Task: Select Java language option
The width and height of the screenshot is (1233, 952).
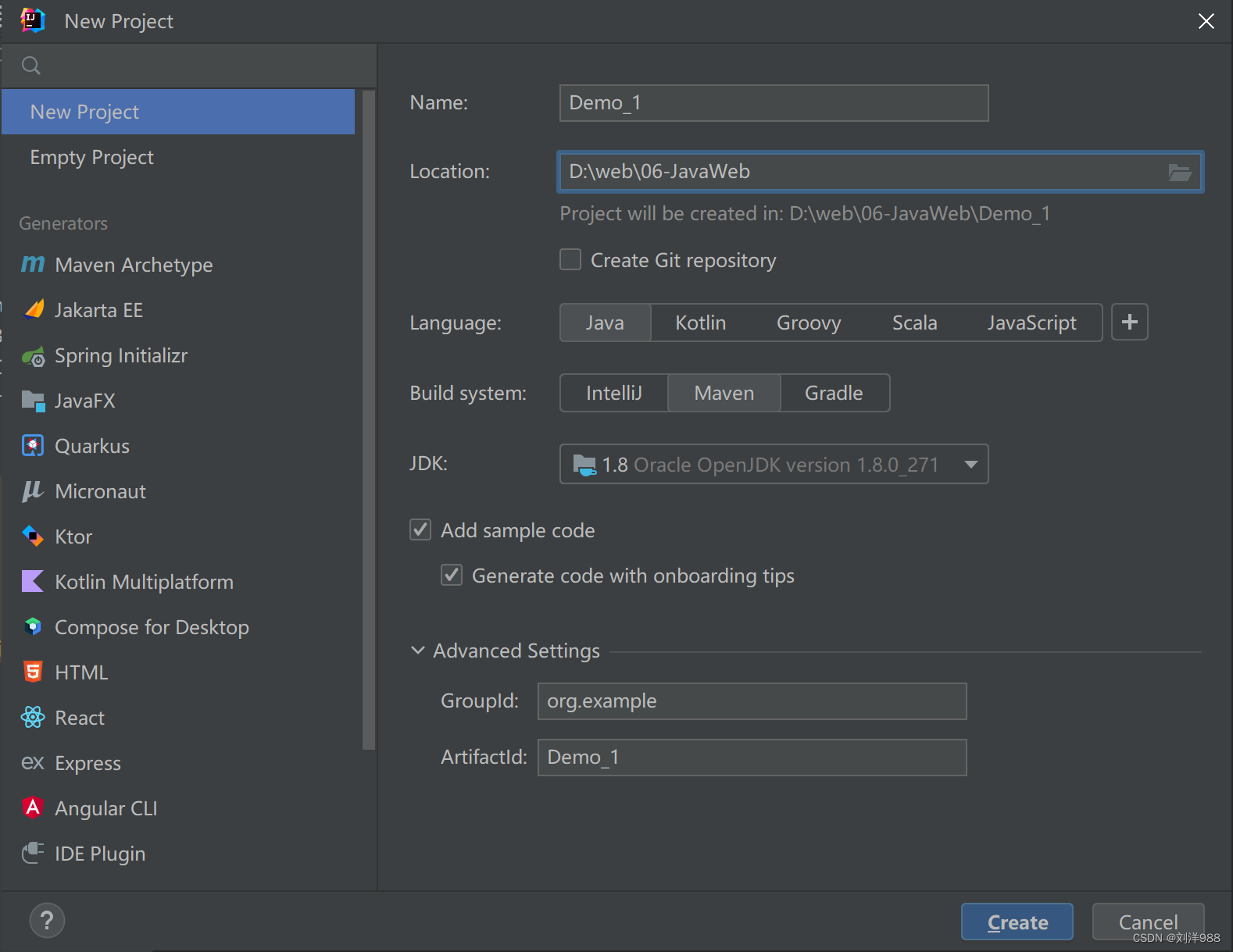Action: point(605,323)
